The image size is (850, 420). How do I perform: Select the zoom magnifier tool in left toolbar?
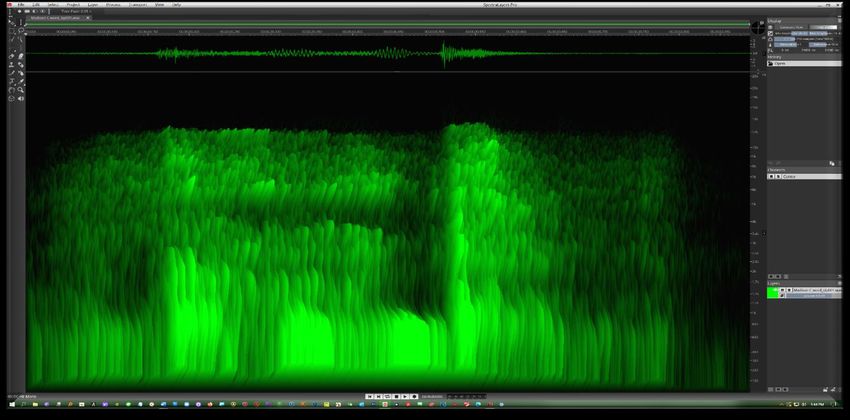click(20, 89)
